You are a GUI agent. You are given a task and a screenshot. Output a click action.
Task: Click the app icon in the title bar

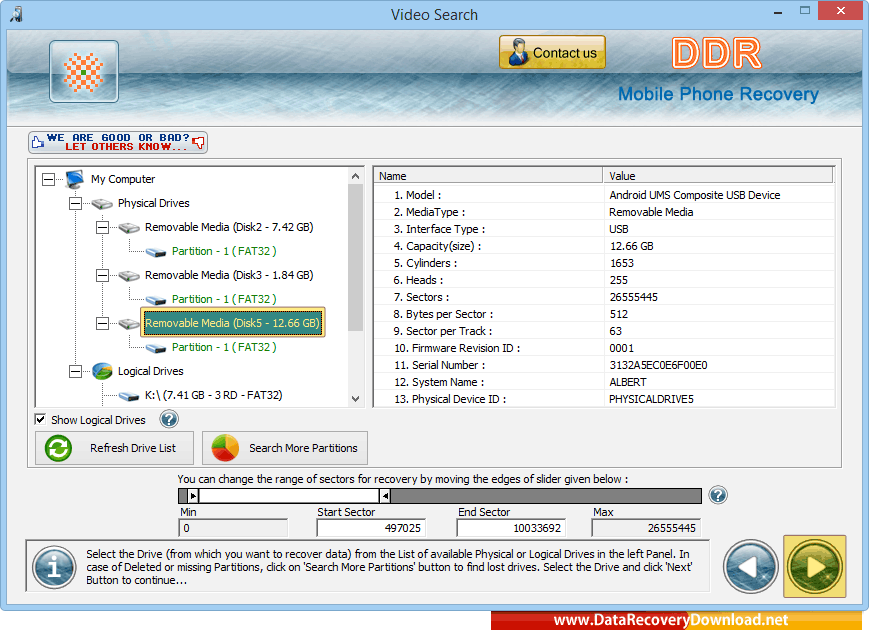pyautogui.click(x=16, y=14)
